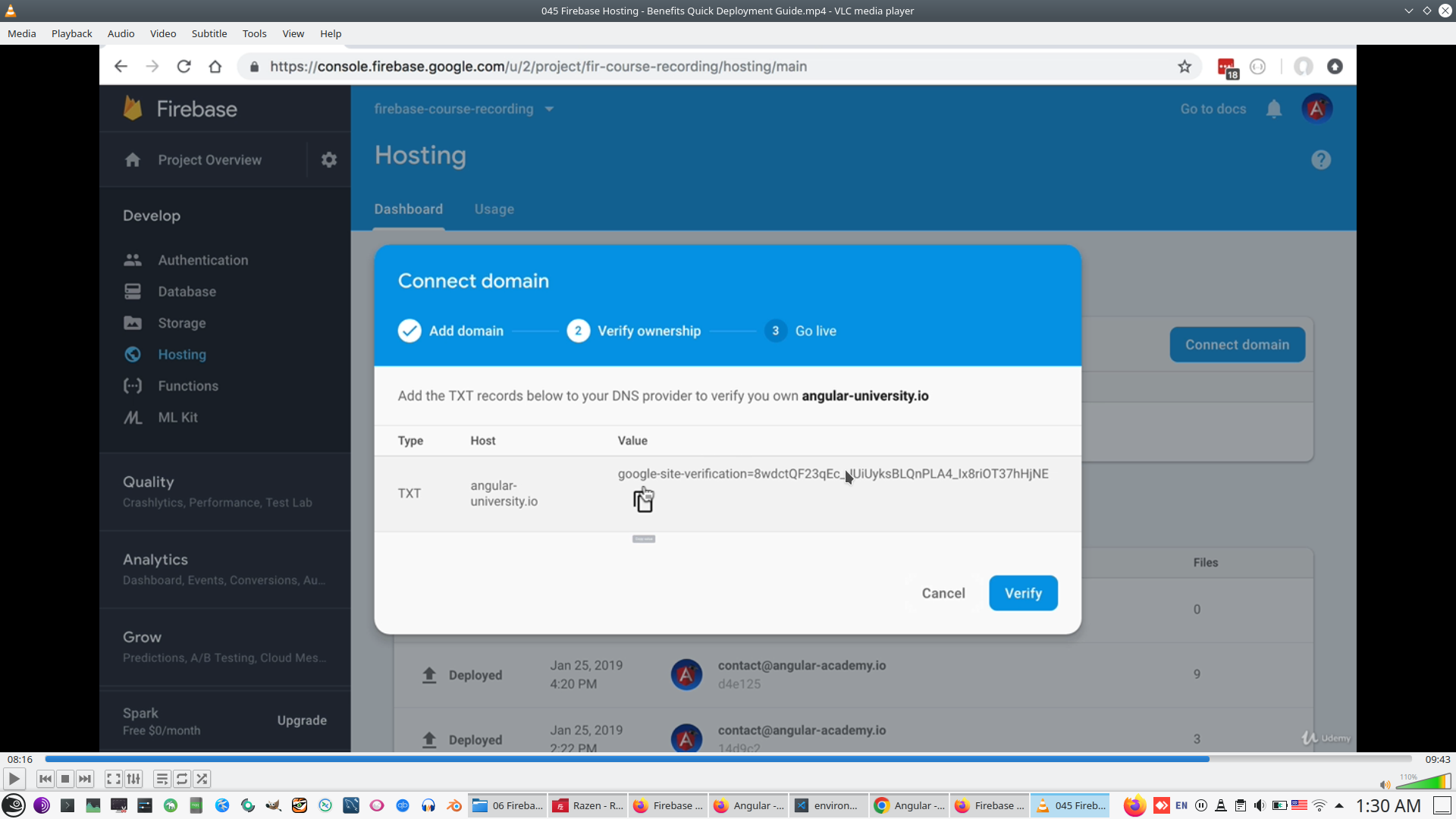The height and width of the screenshot is (819, 1456).
Task: Go to previous media track
Action: click(x=45, y=779)
